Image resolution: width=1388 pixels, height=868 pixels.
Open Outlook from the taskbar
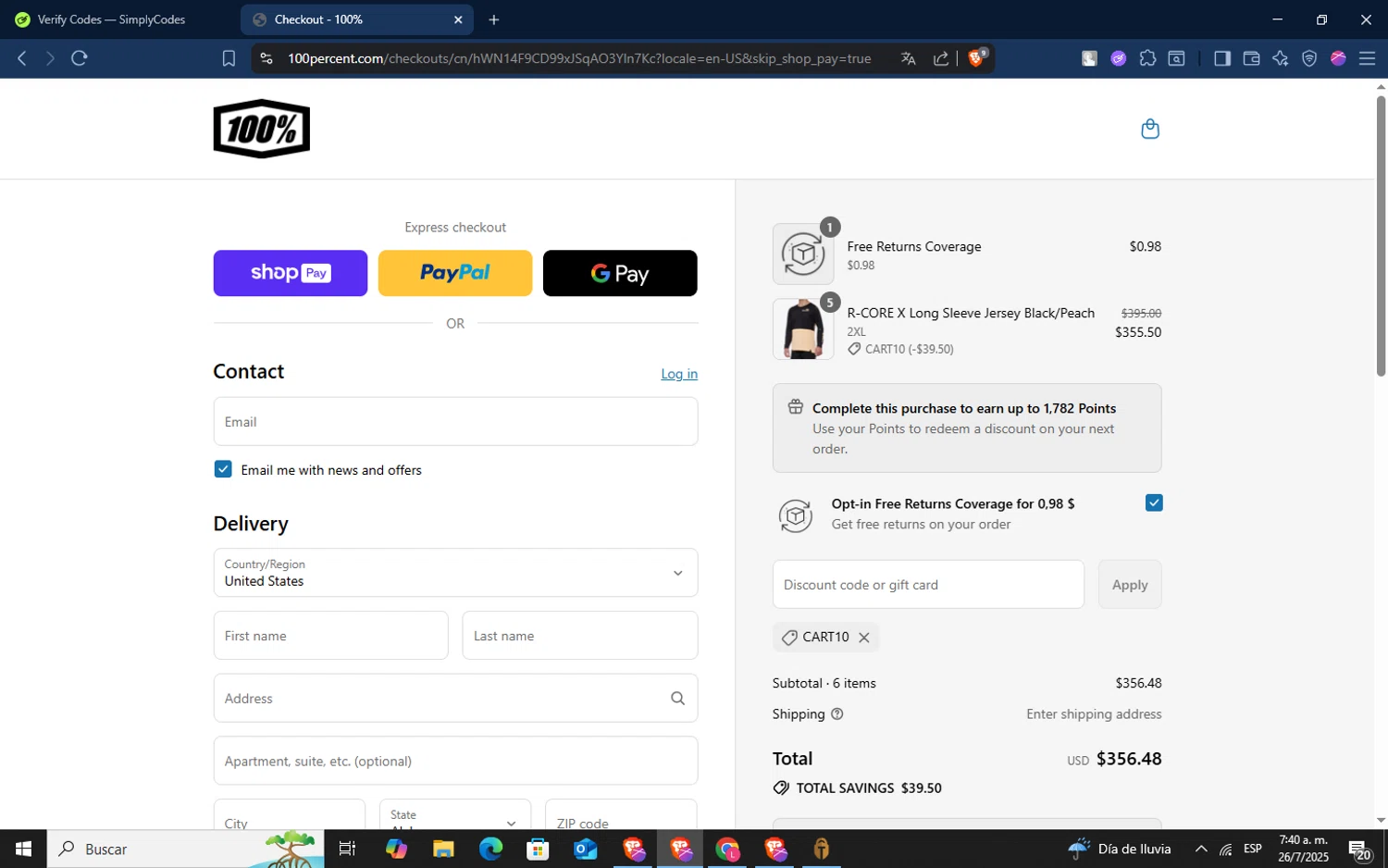coord(585,849)
